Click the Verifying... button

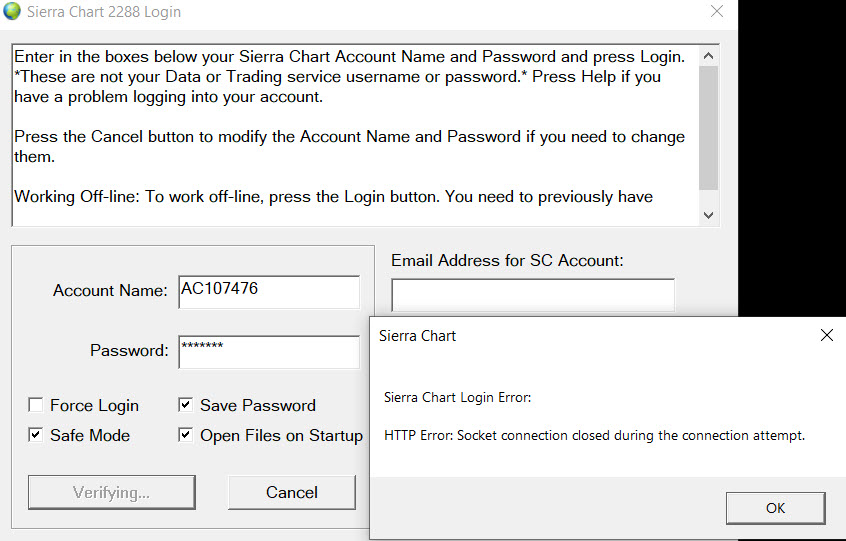pyautogui.click(x=111, y=492)
